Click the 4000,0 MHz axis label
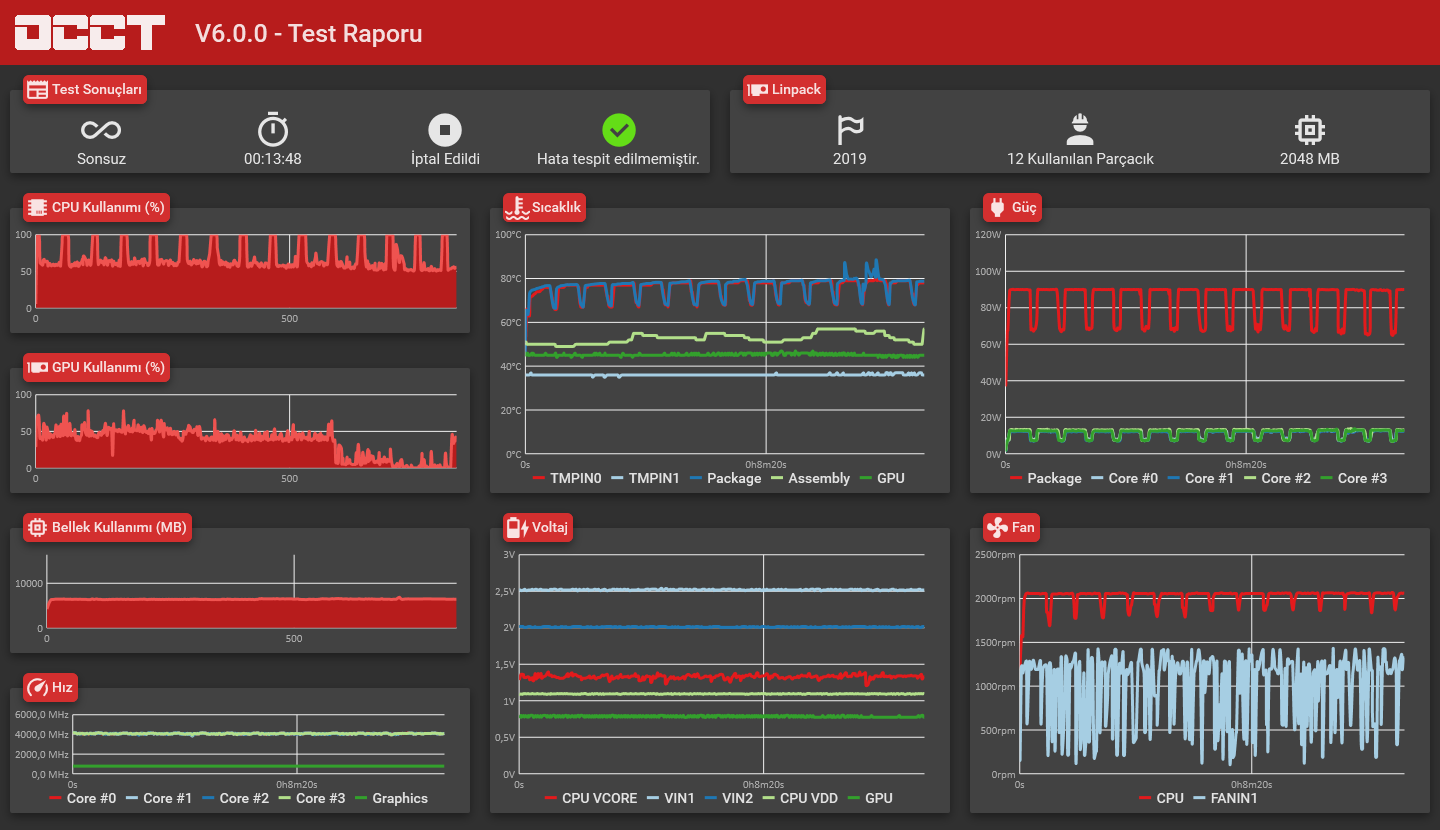This screenshot has width=1440, height=830. coord(42,734)
